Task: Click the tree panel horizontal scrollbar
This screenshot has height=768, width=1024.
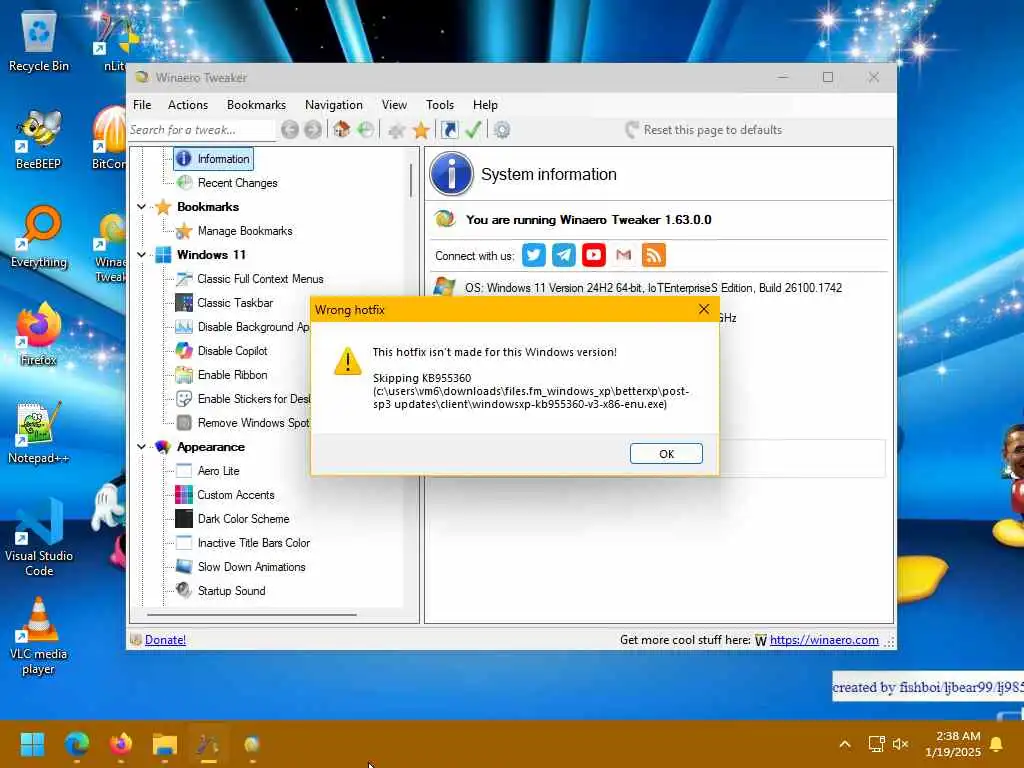Action: [251, 615]
